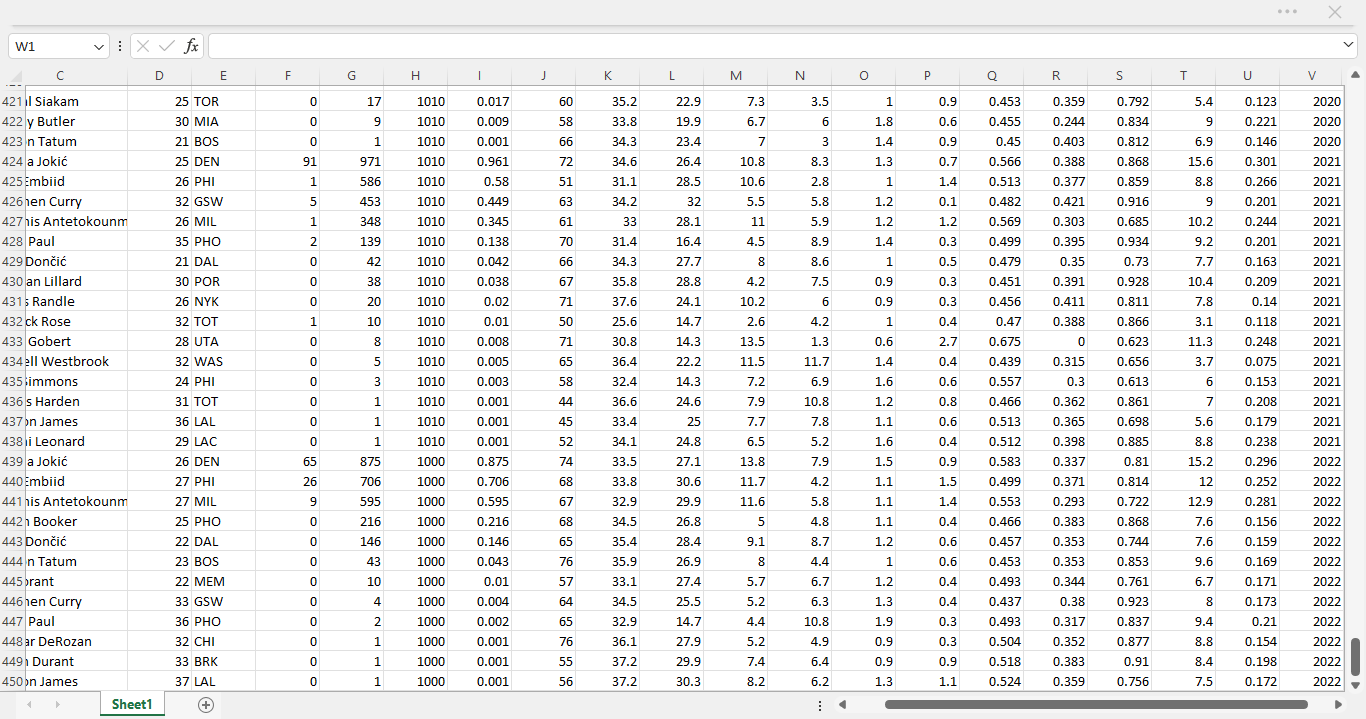Click team cell 'BRK'
Viewport: 1366px width, 719px height.
click(223, 661)
